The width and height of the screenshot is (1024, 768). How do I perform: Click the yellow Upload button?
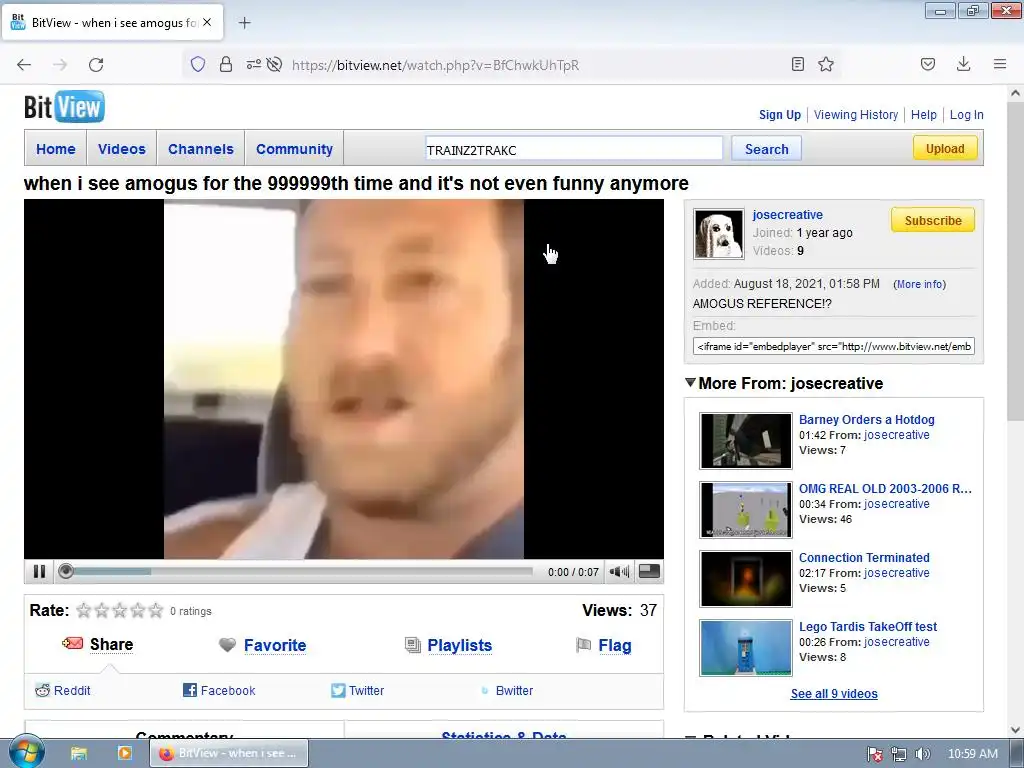945,148
